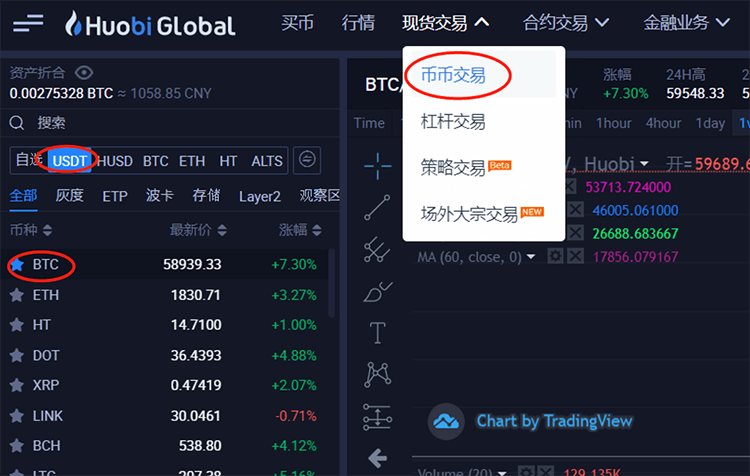Set chart interval to 1hour
This screenshot has height=476, width=750.
coord(614,123)
